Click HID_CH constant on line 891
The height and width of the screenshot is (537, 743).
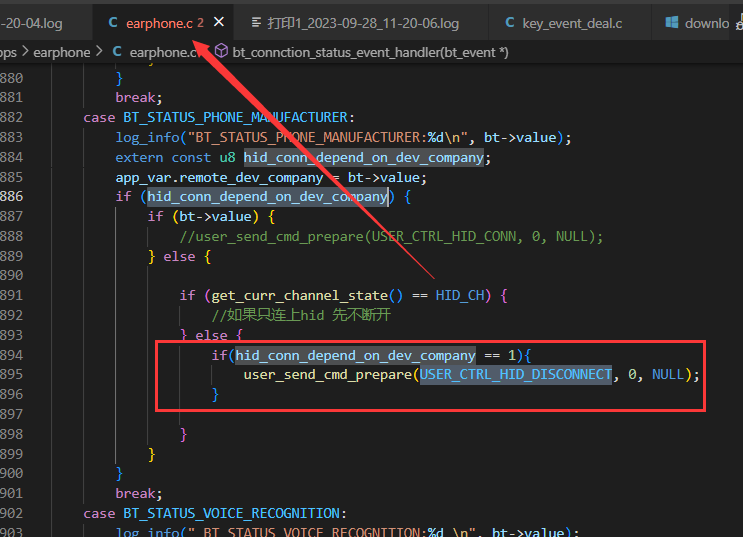(460, 296)
